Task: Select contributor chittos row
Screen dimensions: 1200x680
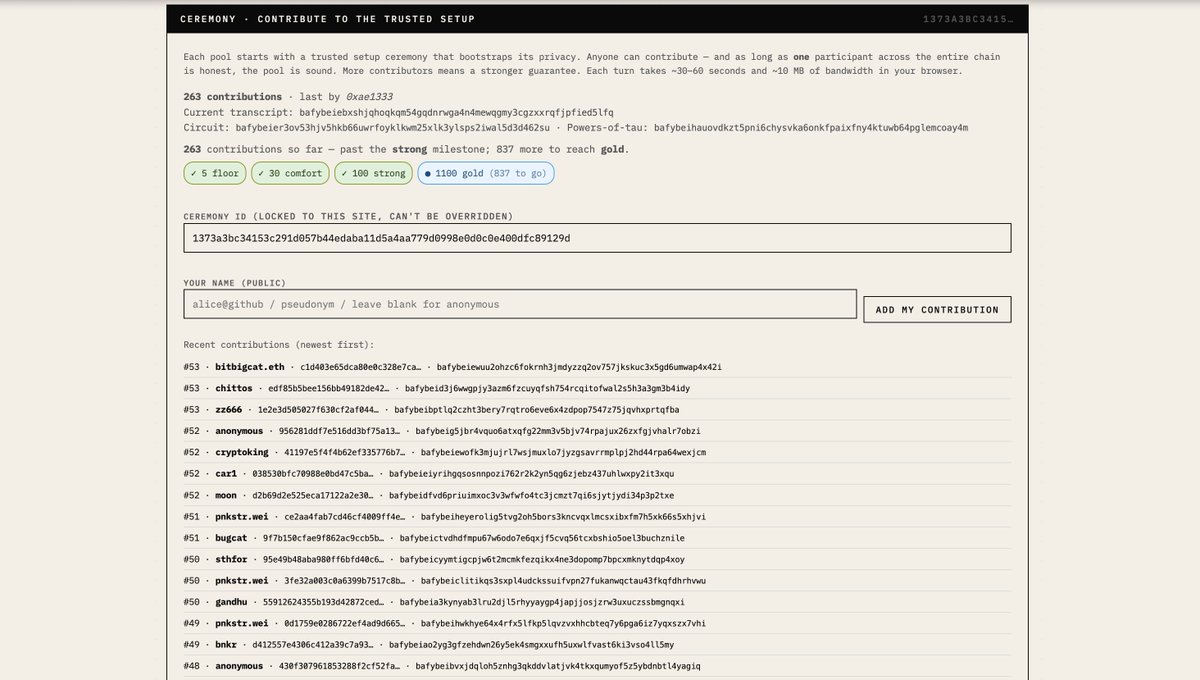Action: click(597, 388)
